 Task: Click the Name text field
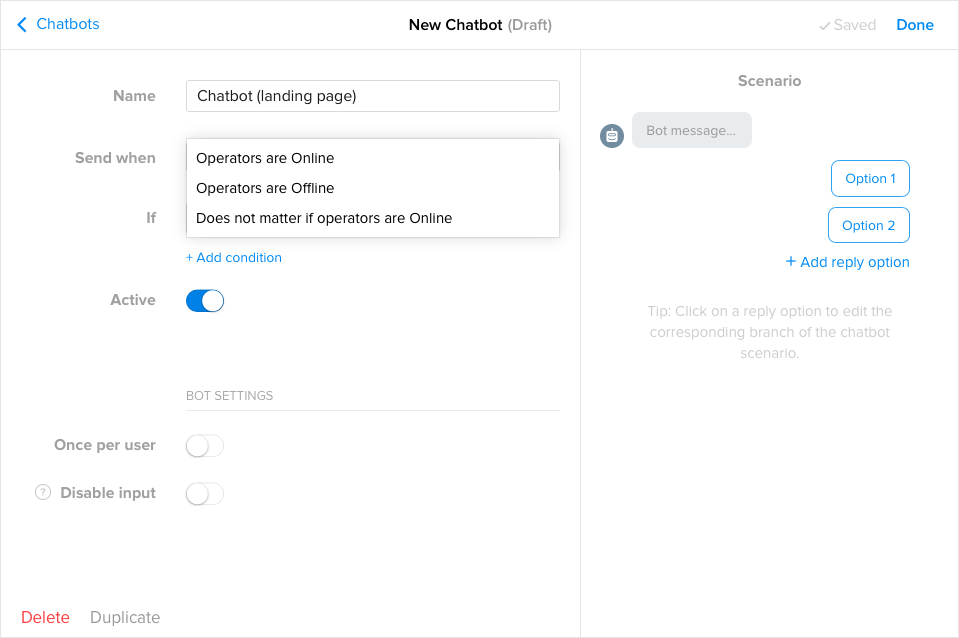[372, 96]
